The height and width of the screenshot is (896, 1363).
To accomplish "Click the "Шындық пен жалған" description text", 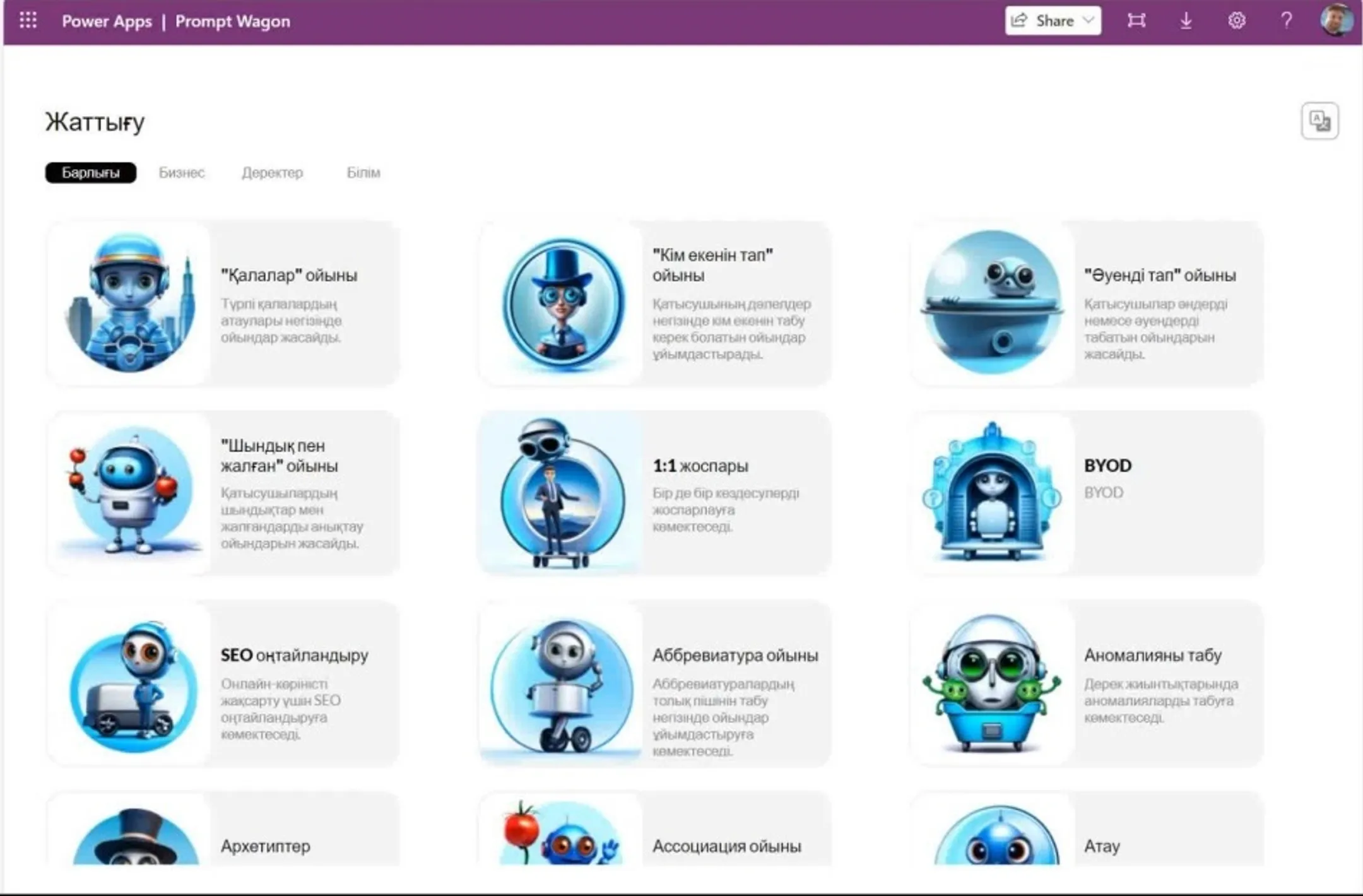I will (x=292, y=518).
